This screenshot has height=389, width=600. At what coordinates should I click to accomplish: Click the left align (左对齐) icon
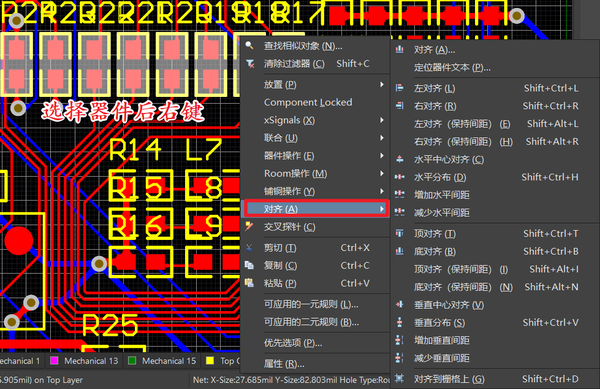click(399, 88)
